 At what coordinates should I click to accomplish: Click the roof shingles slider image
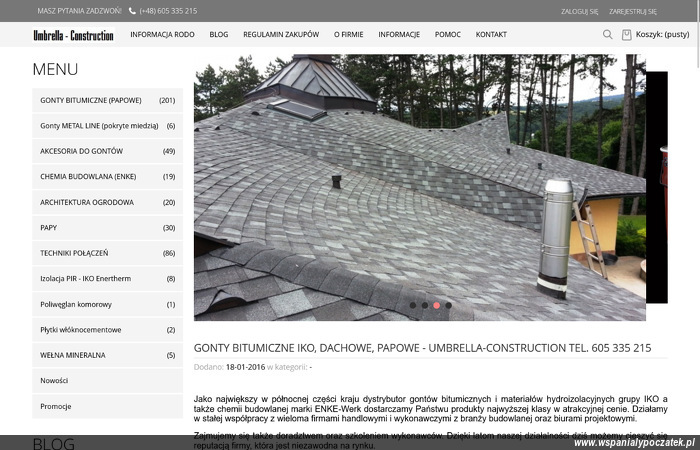[420, 188]
